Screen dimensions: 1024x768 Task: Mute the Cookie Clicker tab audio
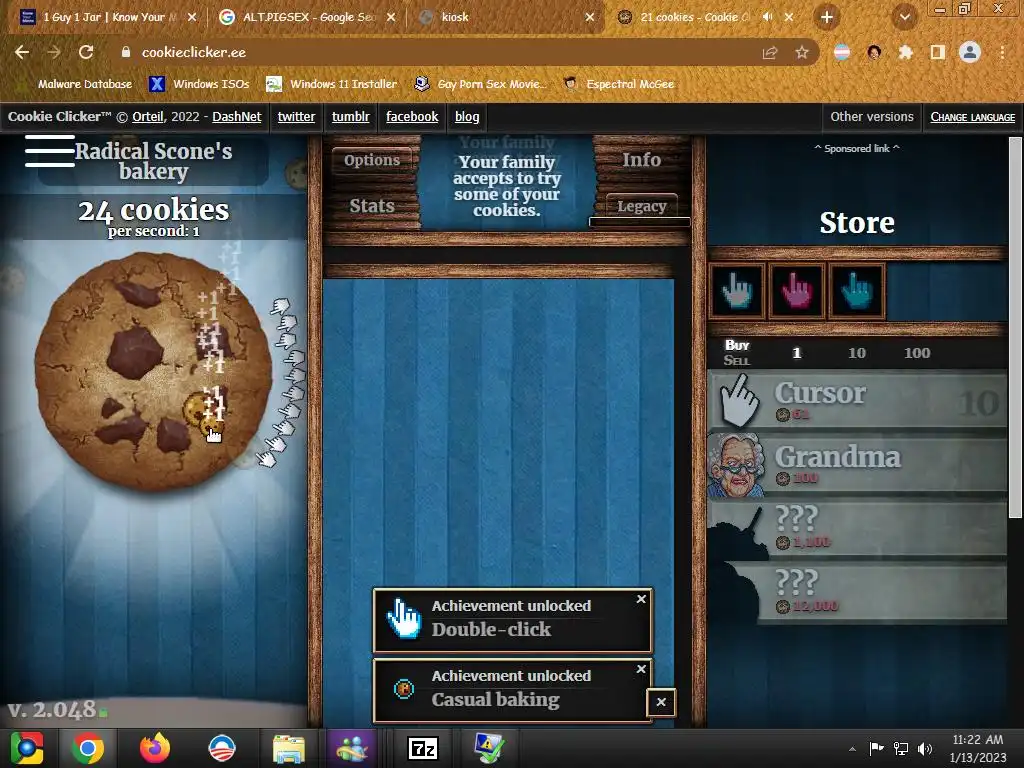pyautogui.click(x=767, y=17)
